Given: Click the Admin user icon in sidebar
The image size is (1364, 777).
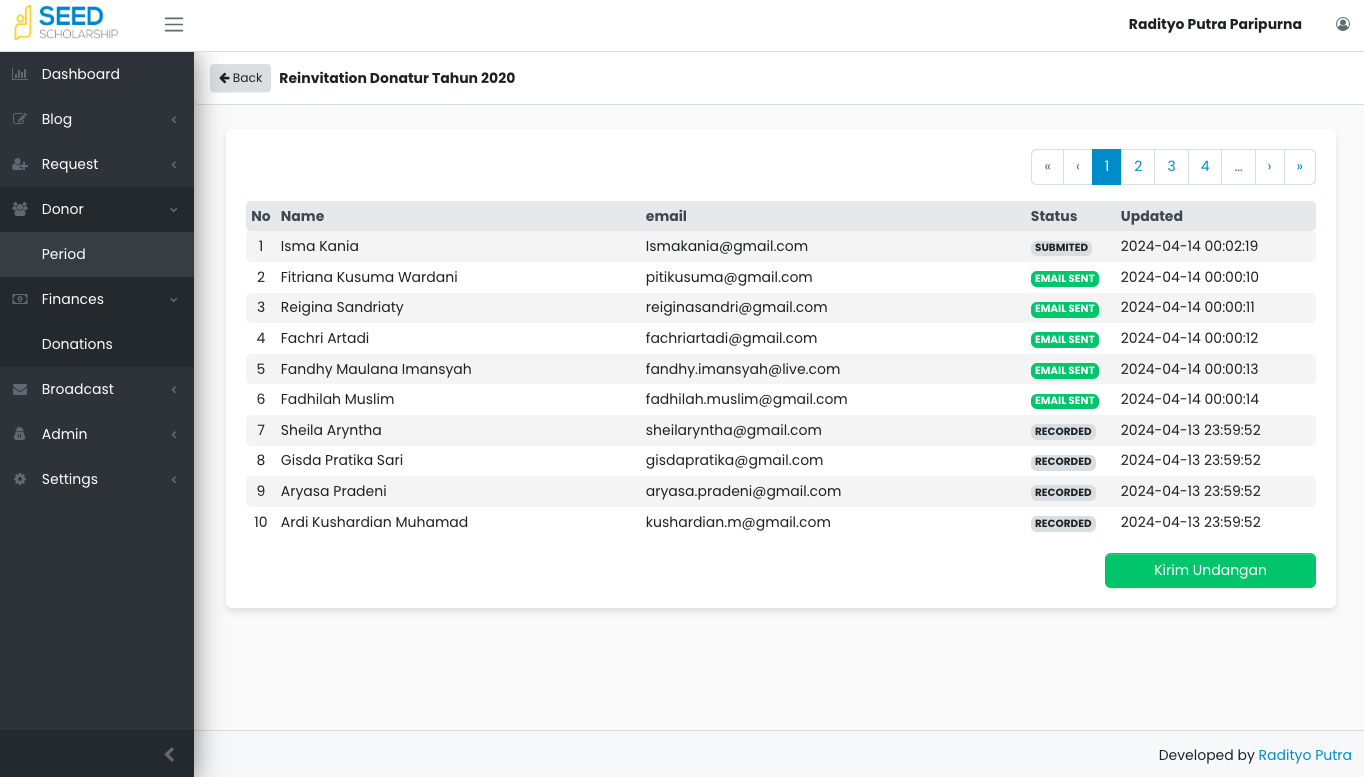Looking at the screenshot, I should tap(20, 434).
